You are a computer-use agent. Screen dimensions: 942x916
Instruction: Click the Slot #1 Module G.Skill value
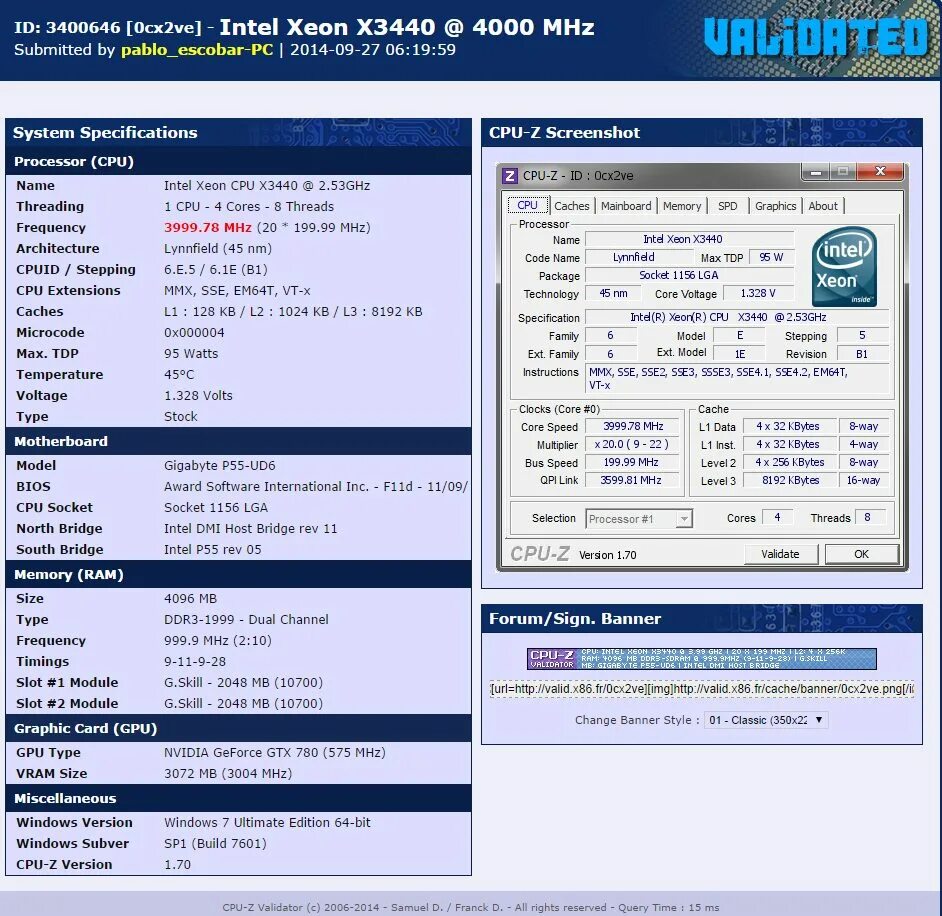243,682
